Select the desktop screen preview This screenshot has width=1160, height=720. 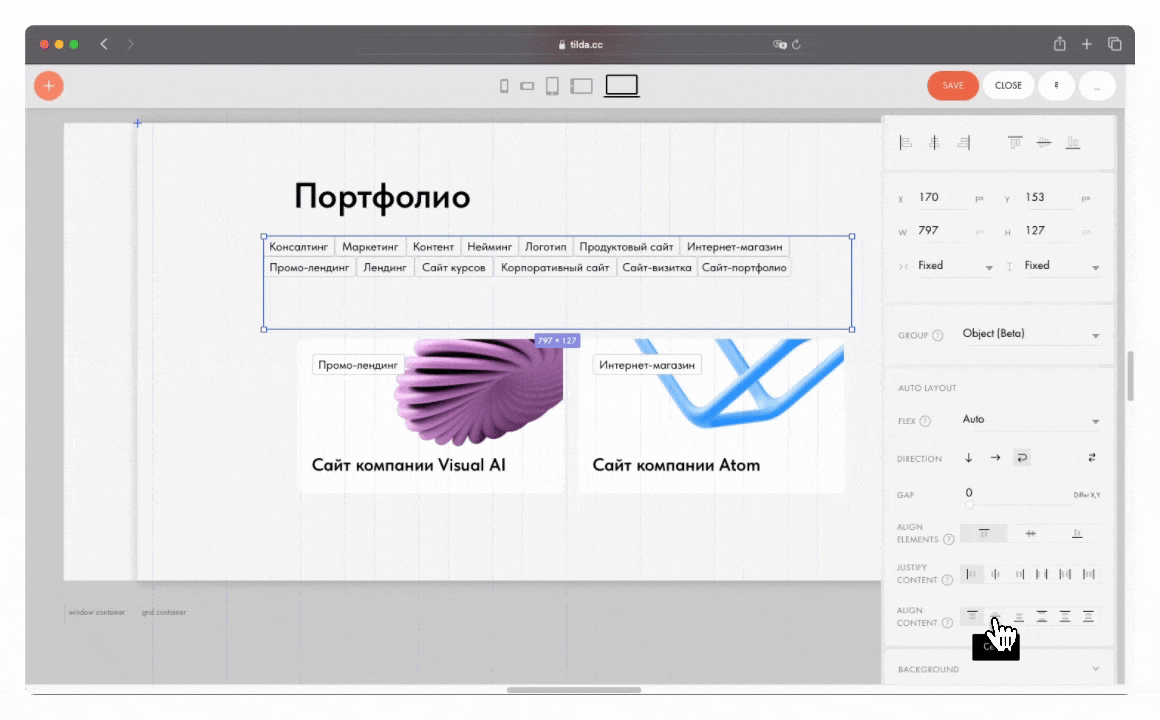coord(621,86)
